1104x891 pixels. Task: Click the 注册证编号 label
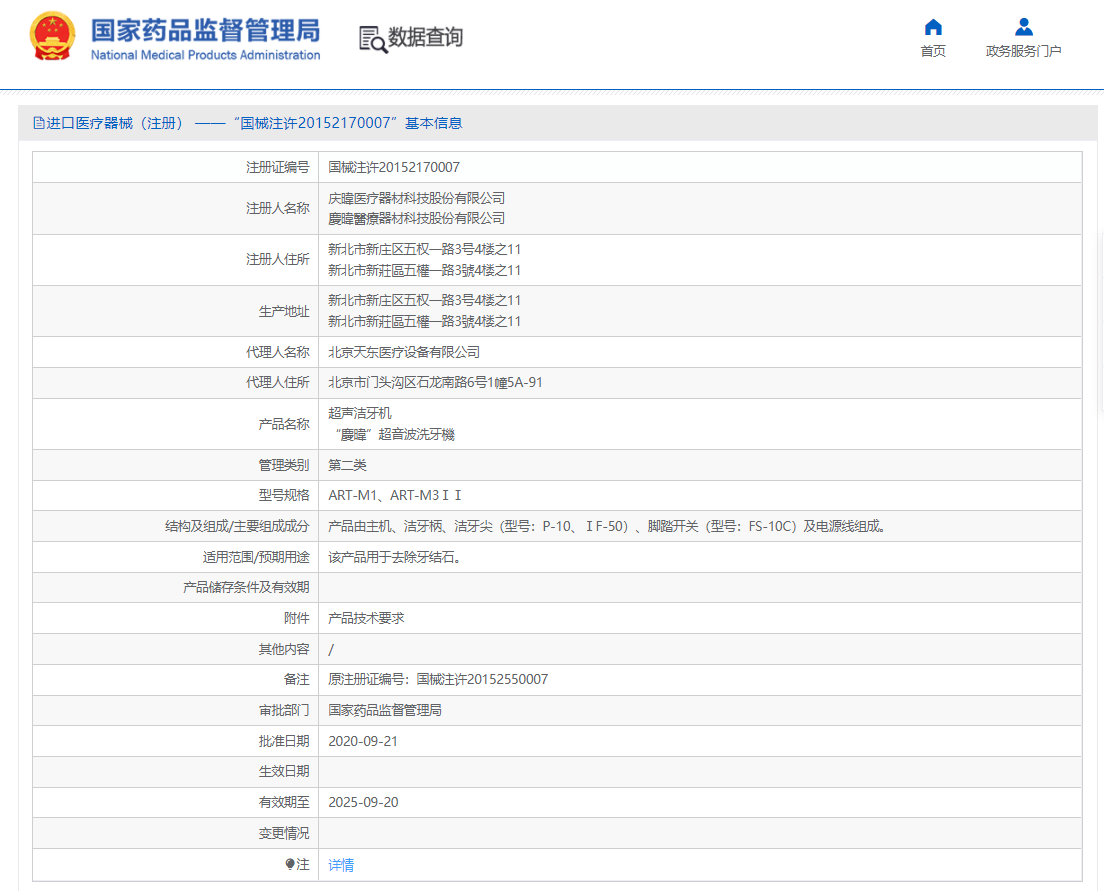(x=278, y=168)
